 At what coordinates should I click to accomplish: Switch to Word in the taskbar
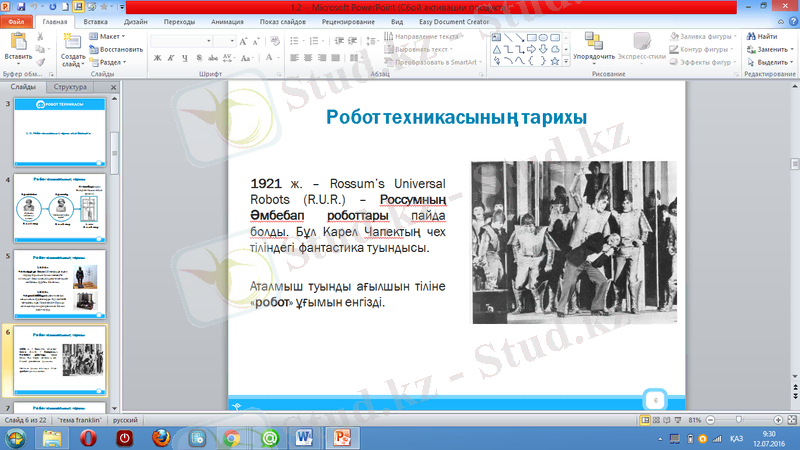pyautogui.click(x=305, y=438)
